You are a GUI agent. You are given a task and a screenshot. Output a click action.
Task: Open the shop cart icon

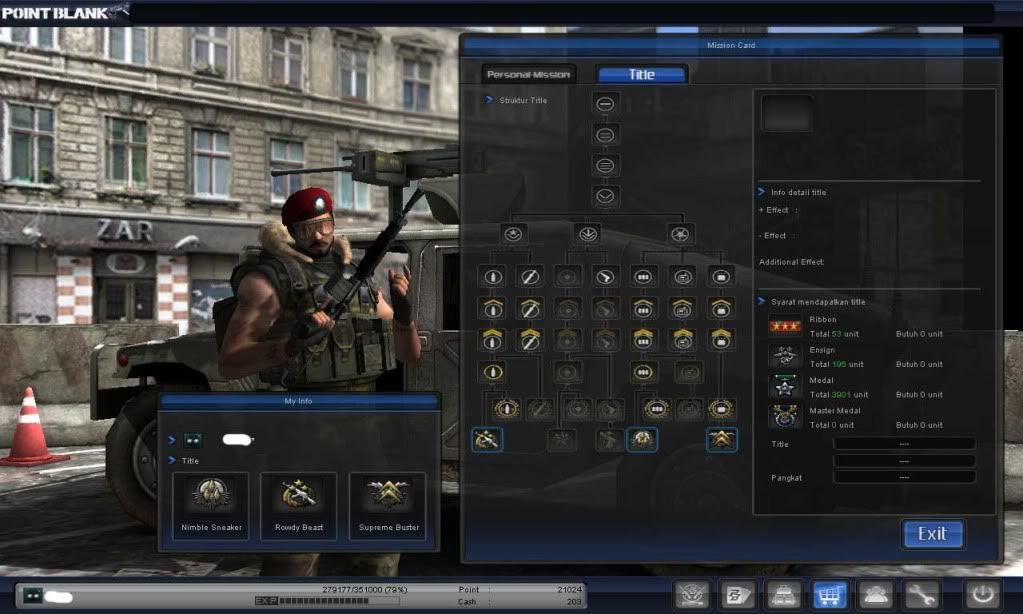tap(829, 594)
